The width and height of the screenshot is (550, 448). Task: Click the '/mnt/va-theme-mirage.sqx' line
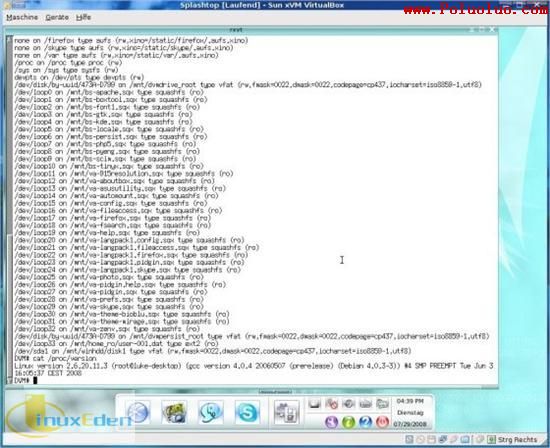(122, 321)
